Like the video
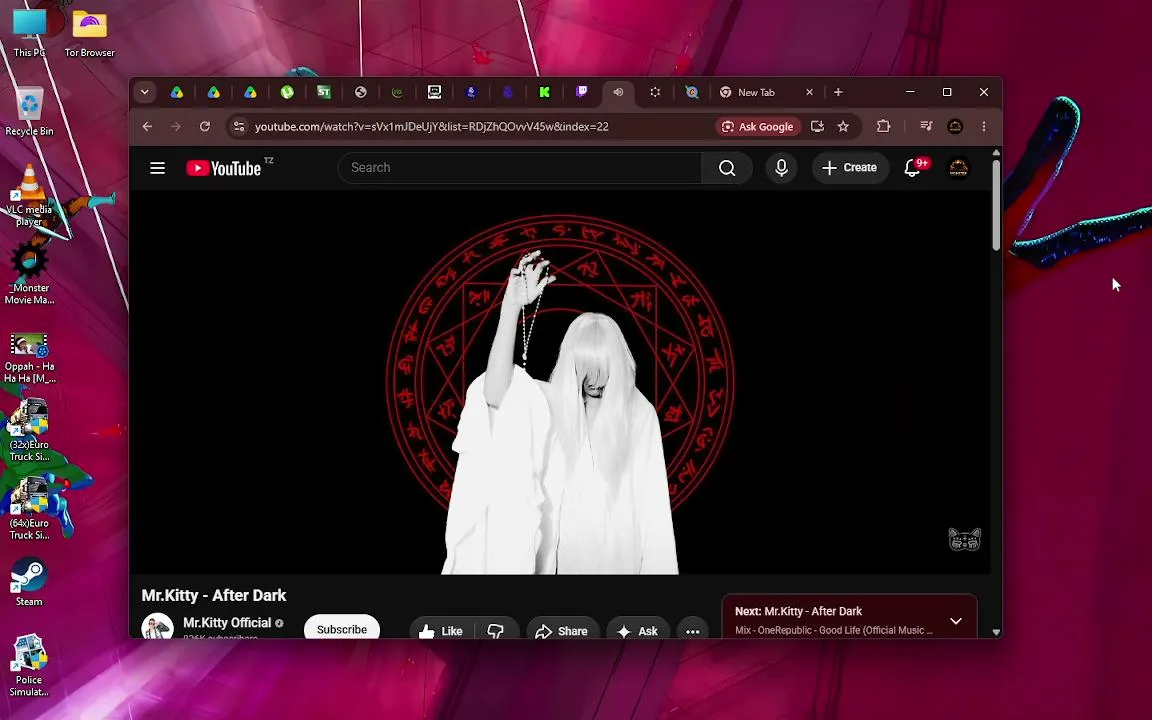This screenshot has height=720, width=1152. pyautogui.click(x=442, y=630)
